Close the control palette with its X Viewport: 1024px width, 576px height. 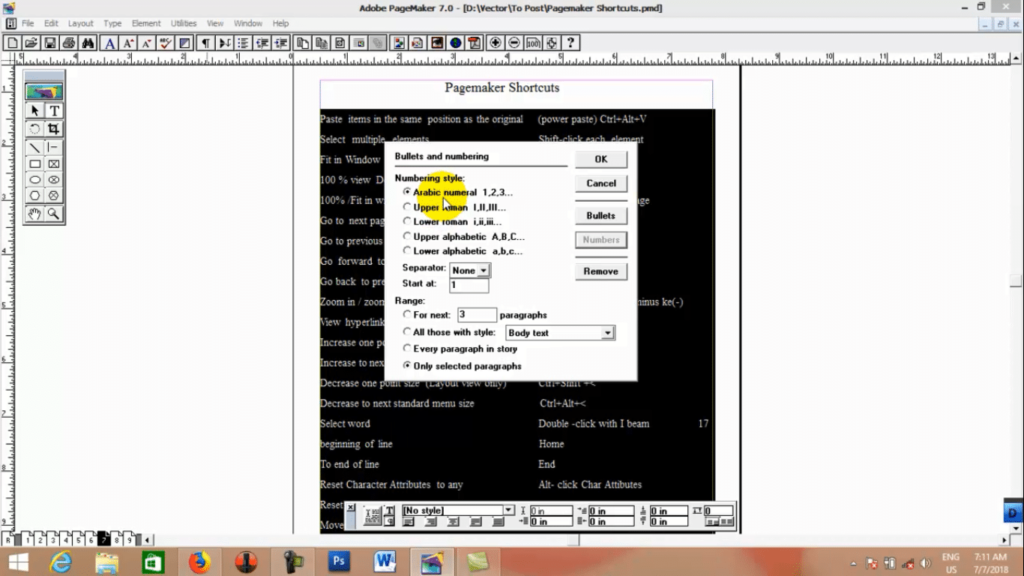click(351, 507)
